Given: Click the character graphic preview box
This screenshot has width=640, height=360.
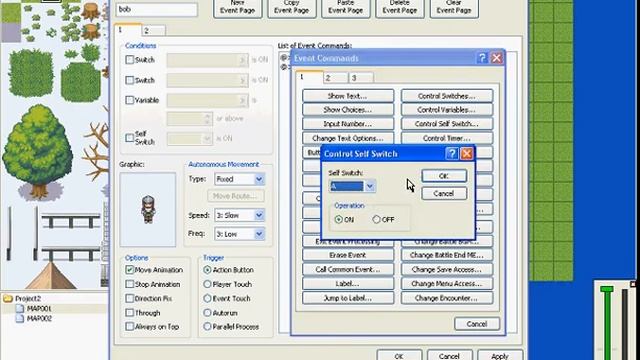Looking at the screenshot, I should click(x=148, y=209).
